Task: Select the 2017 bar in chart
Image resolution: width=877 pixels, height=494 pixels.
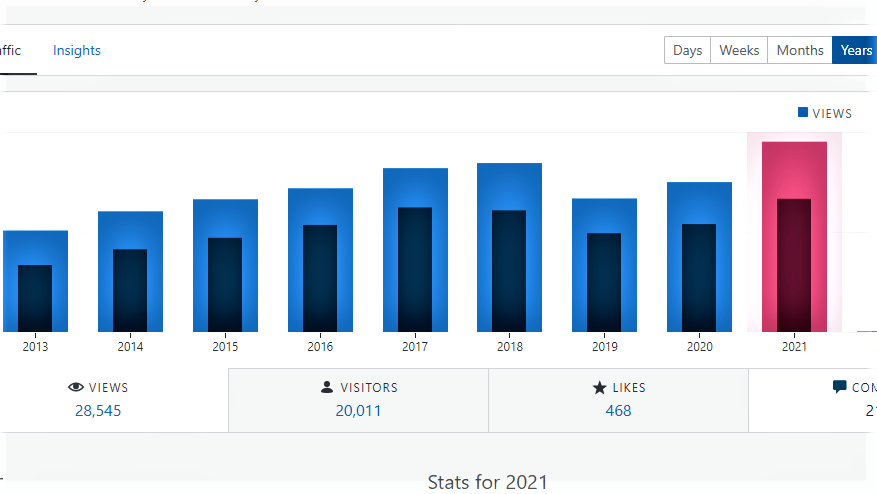Action: pos(415,250)
